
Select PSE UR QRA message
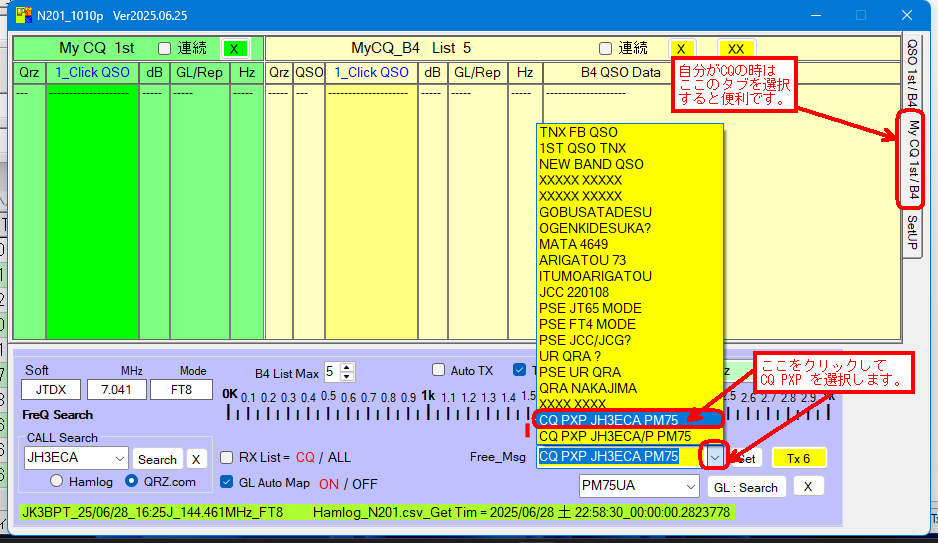click(630, 373)
